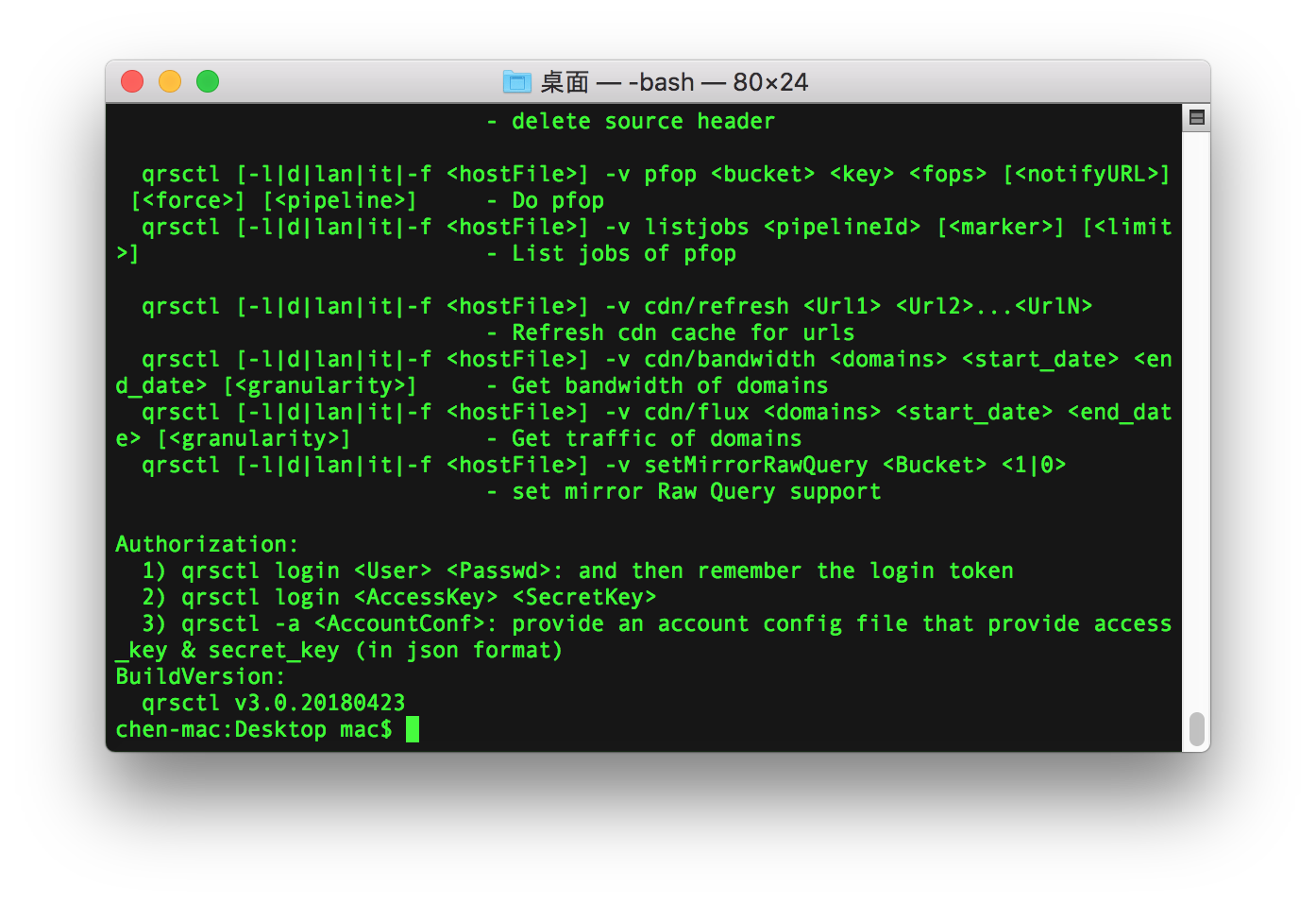Screen dimensions: 1316x903
Task: Zoom the Terminal with the green button
Action: click(x=208, y=82)
